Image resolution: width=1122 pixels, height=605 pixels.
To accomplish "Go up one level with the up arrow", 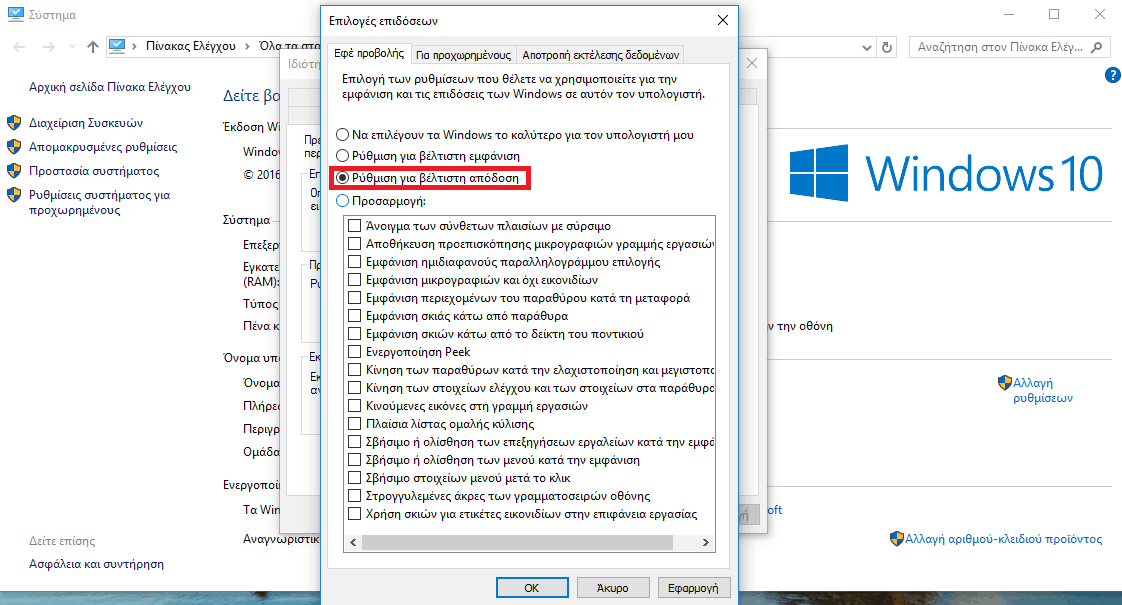I will click(x=92, y=47).
